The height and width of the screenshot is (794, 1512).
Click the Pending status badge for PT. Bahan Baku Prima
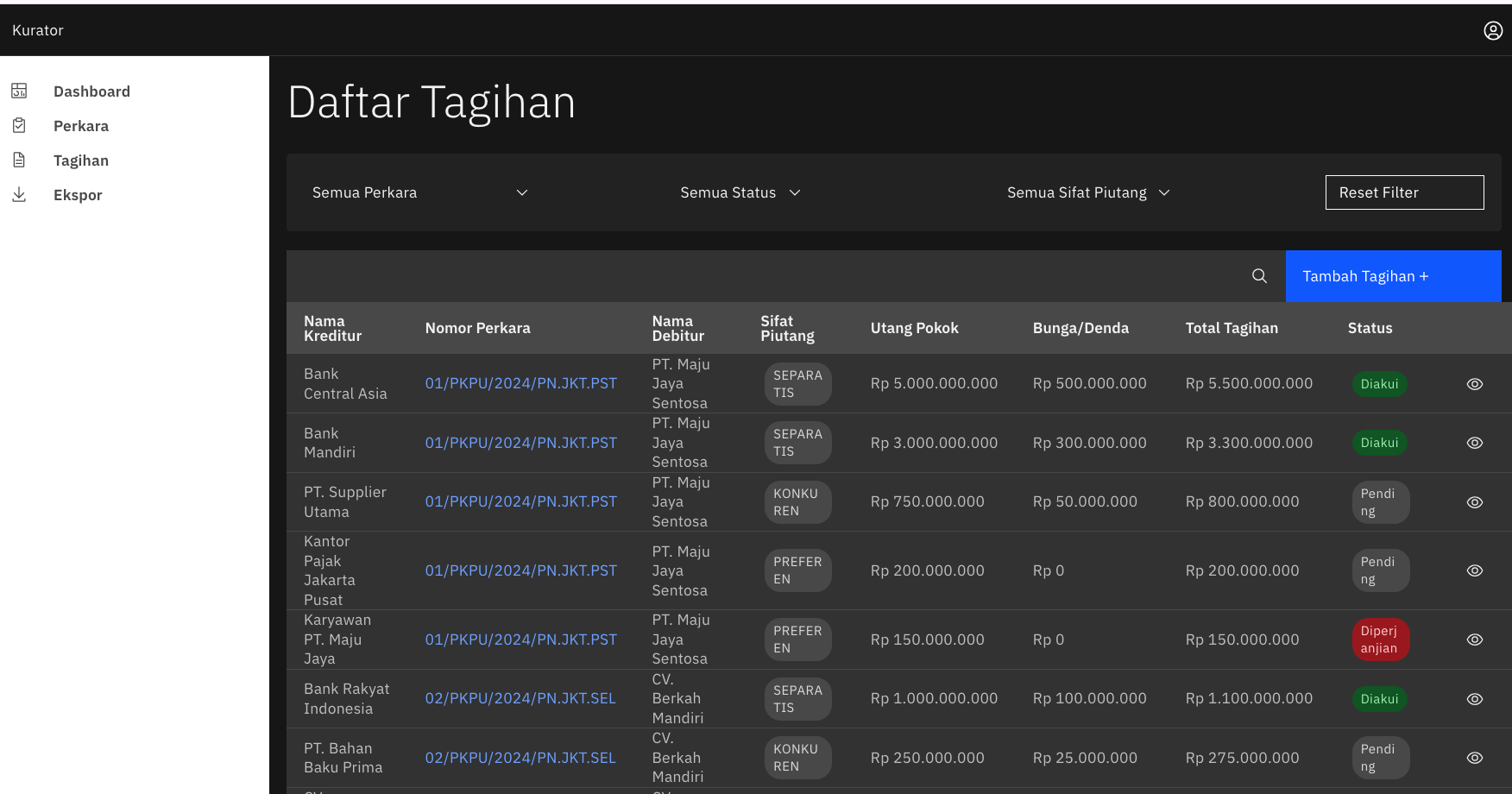(1381, 758)
